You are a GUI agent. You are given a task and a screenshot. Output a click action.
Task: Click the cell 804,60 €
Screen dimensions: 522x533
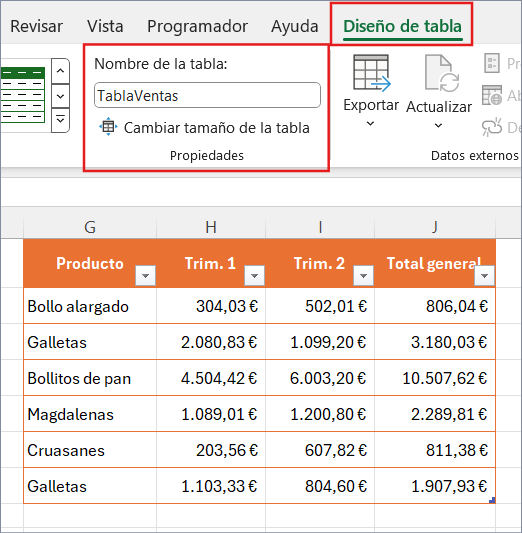tap(320, 486)
